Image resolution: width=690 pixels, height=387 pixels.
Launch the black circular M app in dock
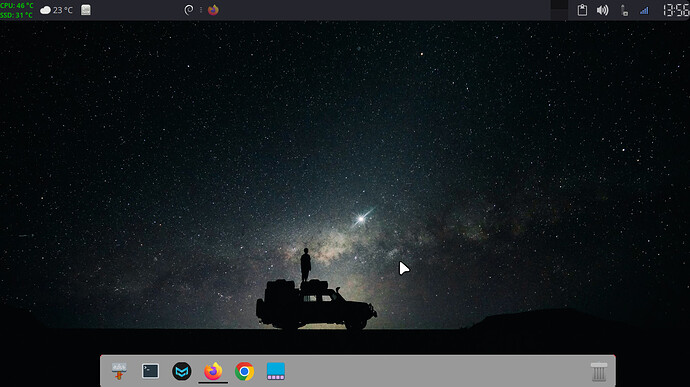[182, 371]
